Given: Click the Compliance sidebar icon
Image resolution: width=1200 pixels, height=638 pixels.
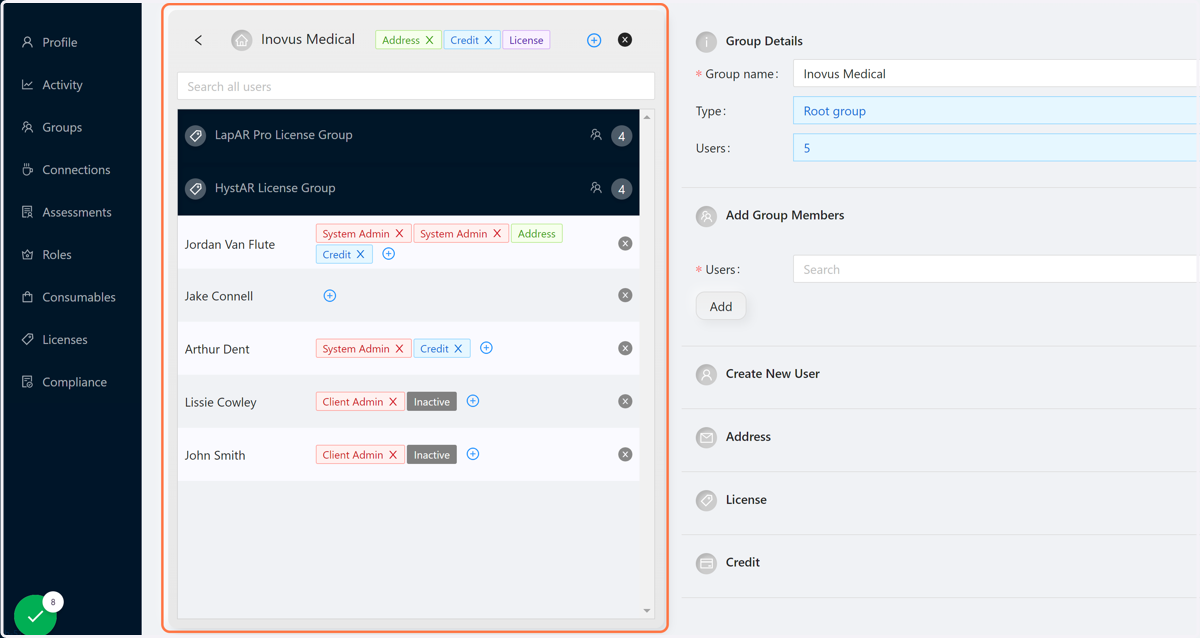Looking at the screenshot, I should [27, 382].
